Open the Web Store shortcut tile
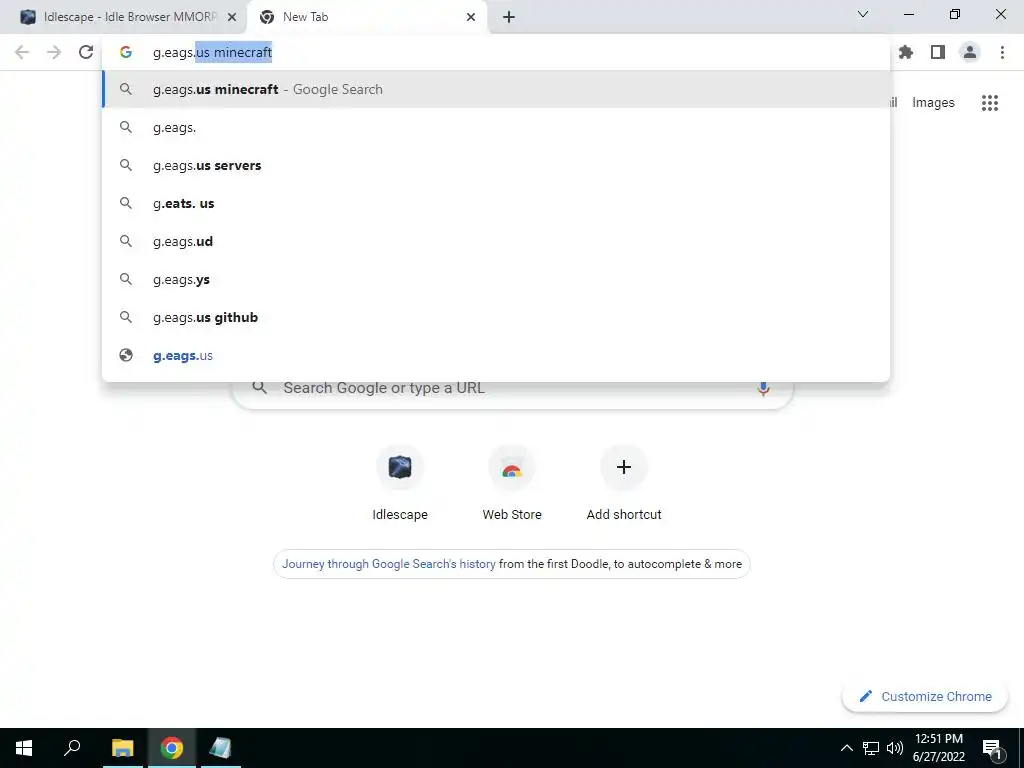Screen dimensions: 1024x768 [512, 483]
